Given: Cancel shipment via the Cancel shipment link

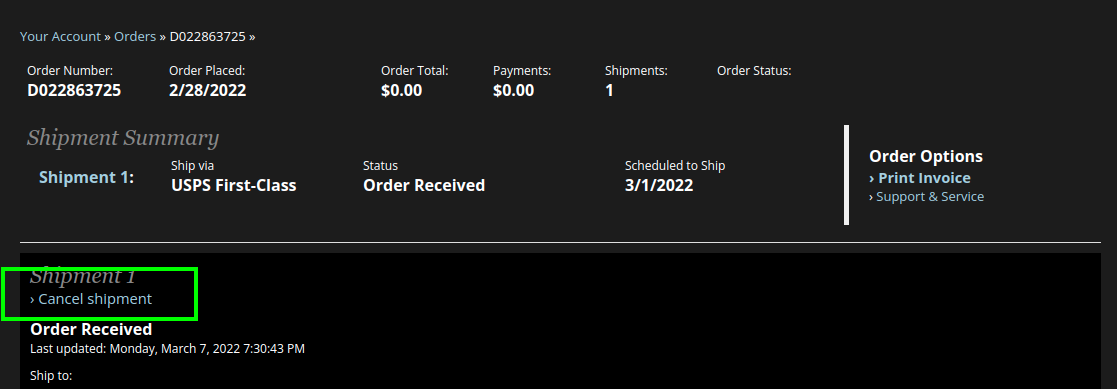Looking at the screenshot, I should pyautogui.click(x=90, y=299).
